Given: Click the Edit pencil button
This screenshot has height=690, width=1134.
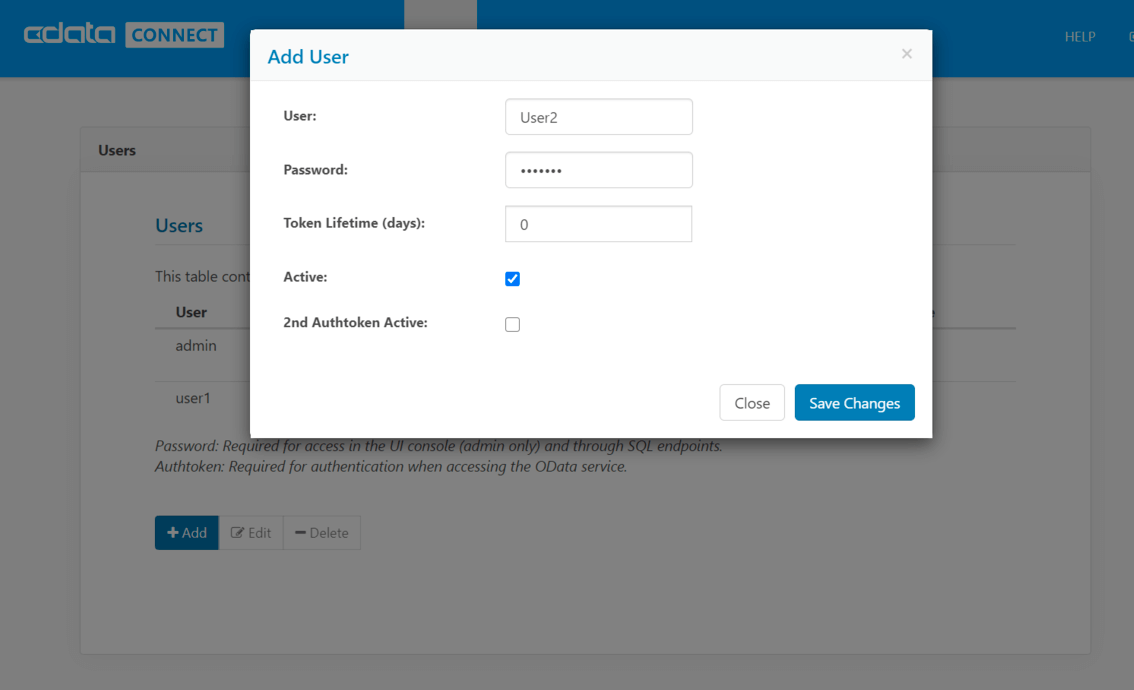Looking at the screenshot, I should pos(251,532).
